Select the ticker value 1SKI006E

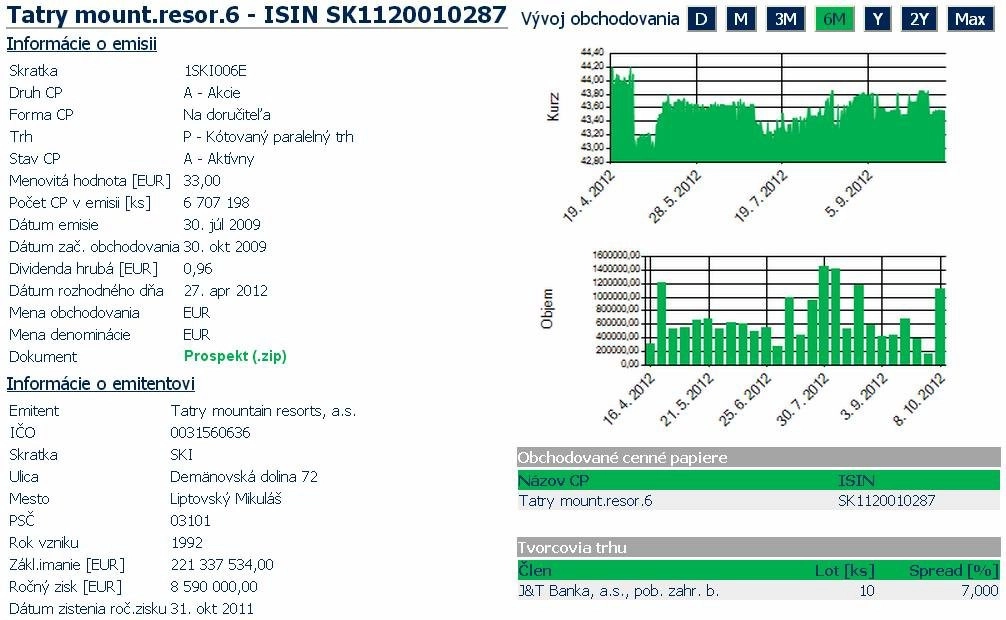pyautogui.click(x=216, y=71)
